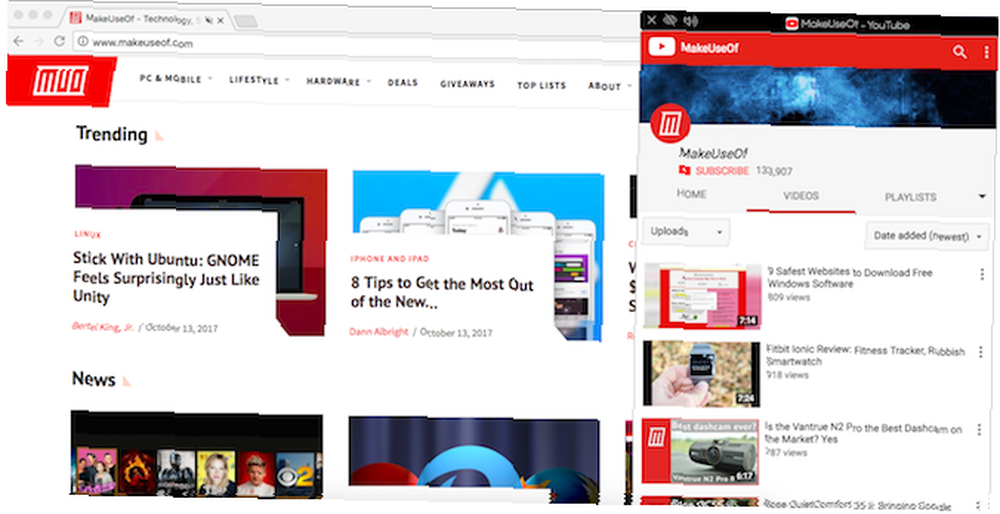This screenshot has height=514, width=1000.
Task: Expand the PC & Mobile menu
Action: tap(175, 79)
